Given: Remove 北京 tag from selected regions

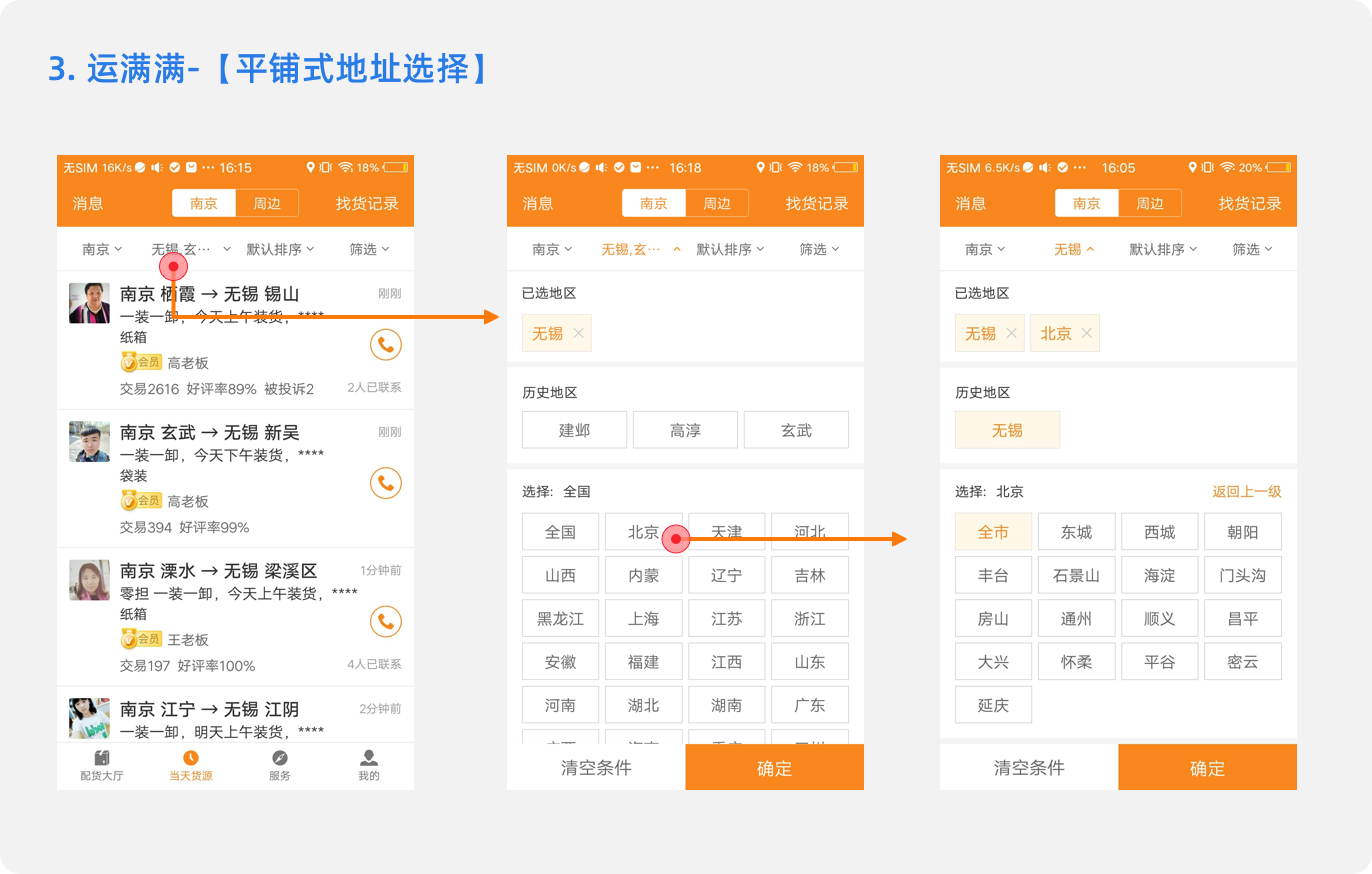Looking at the screenshot, I should point(1087,333).
